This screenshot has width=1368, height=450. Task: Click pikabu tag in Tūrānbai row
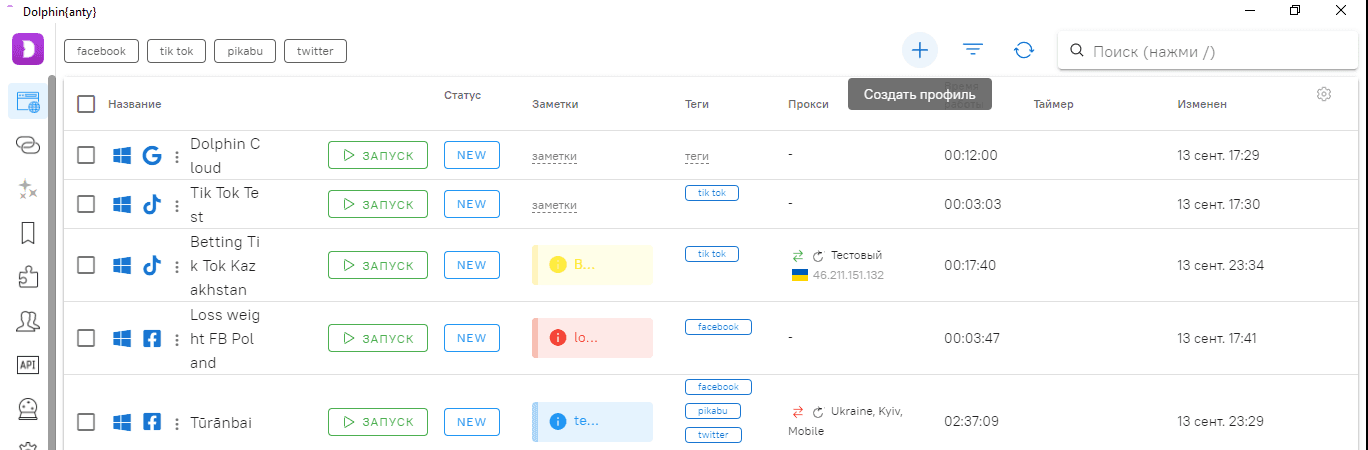pos(713,411)
